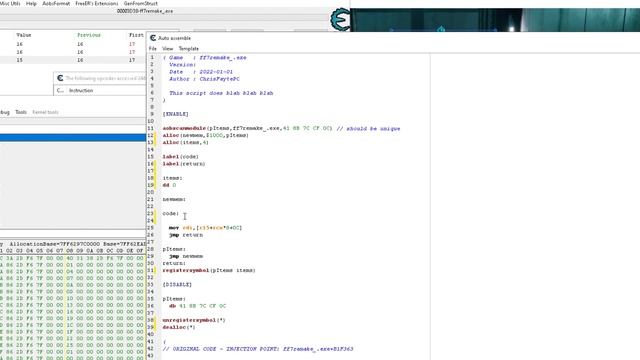Click the newmem: label line

coord(174,199)
